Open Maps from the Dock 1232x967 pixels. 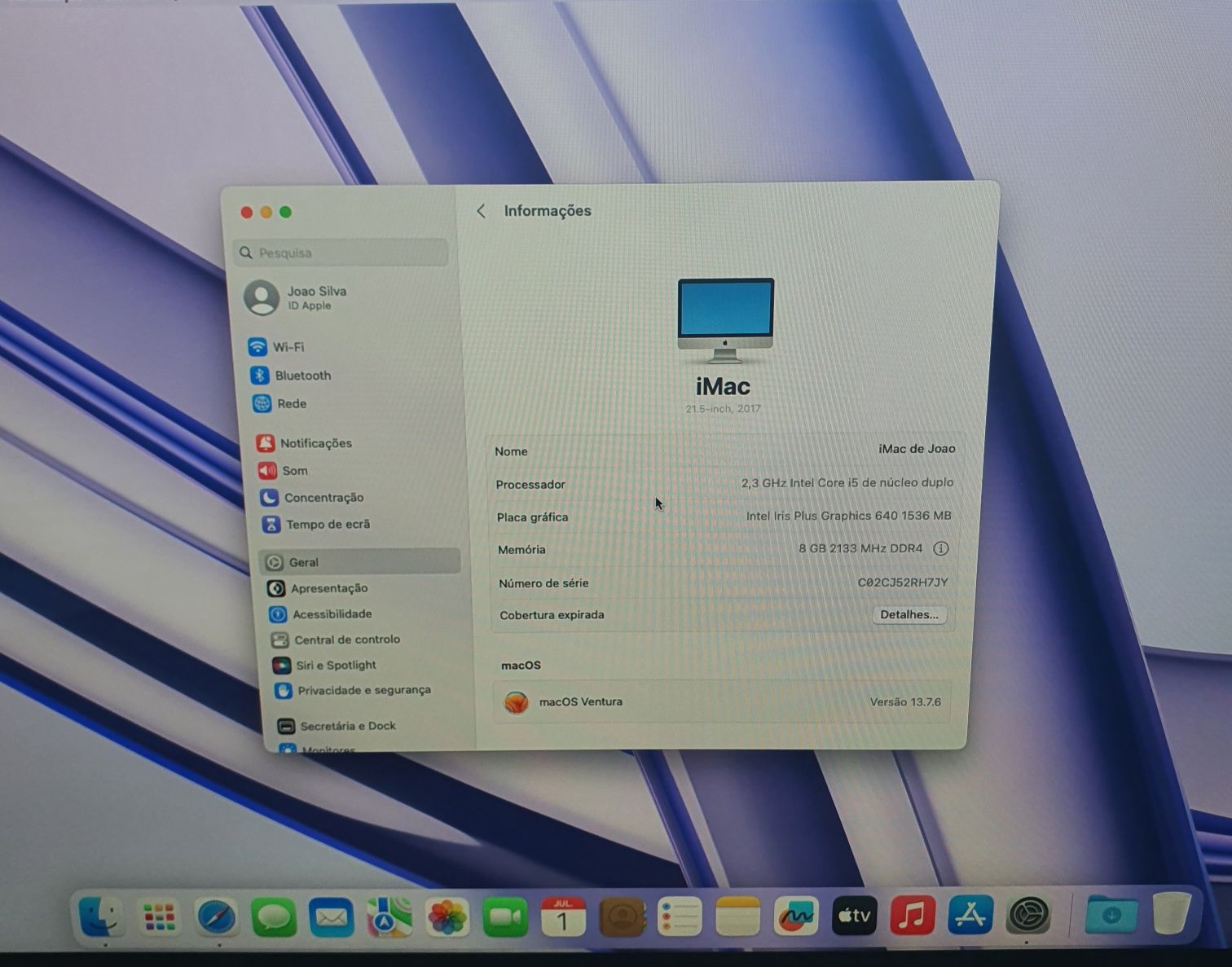pos(389,917)
